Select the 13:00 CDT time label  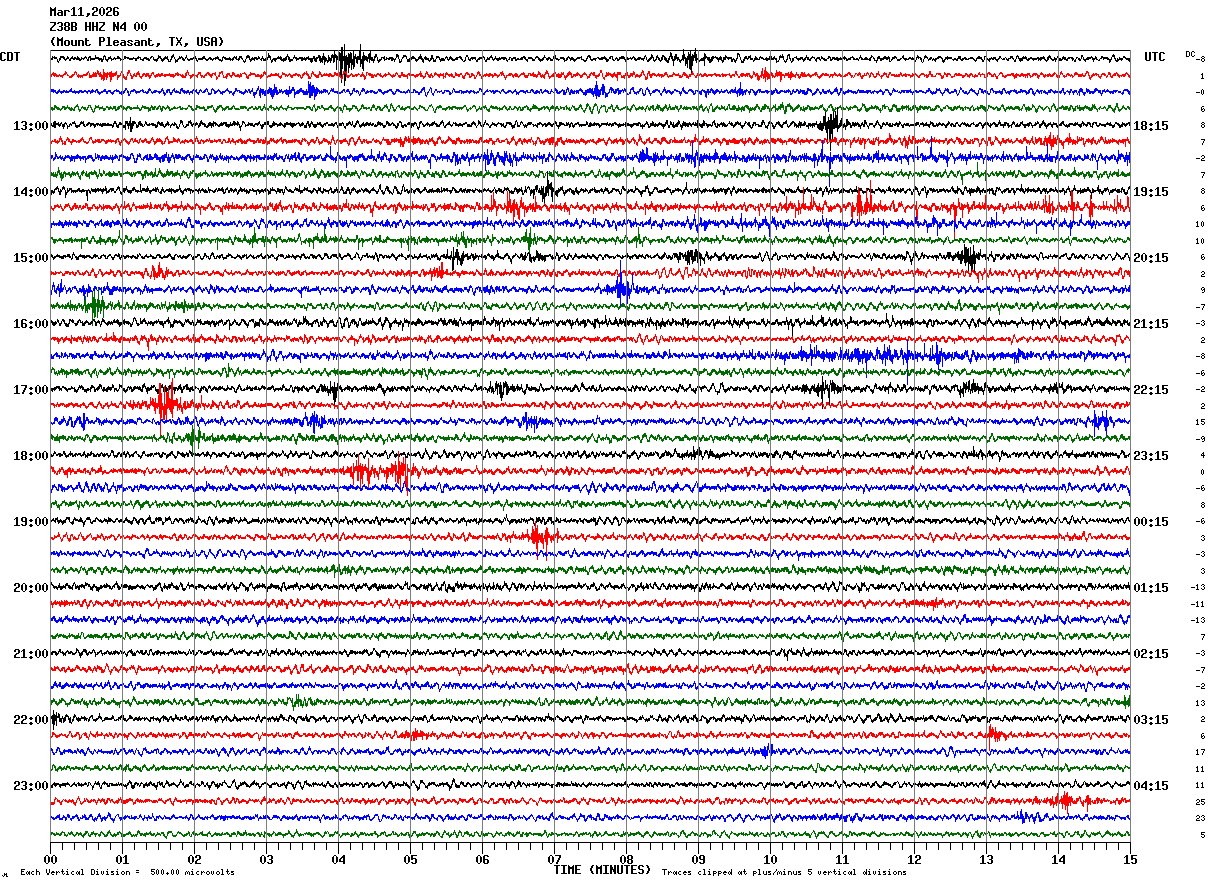tap(31, 126)
